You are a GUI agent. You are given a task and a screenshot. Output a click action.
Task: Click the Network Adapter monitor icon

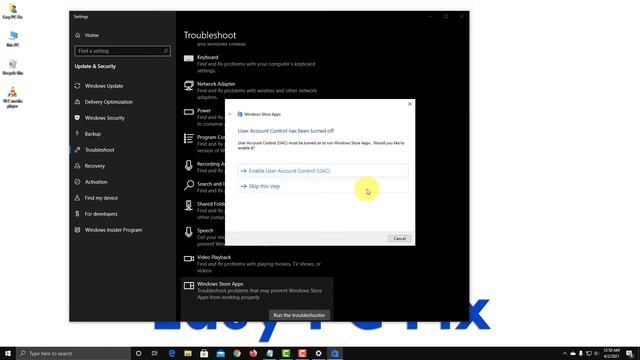[189, 85]
